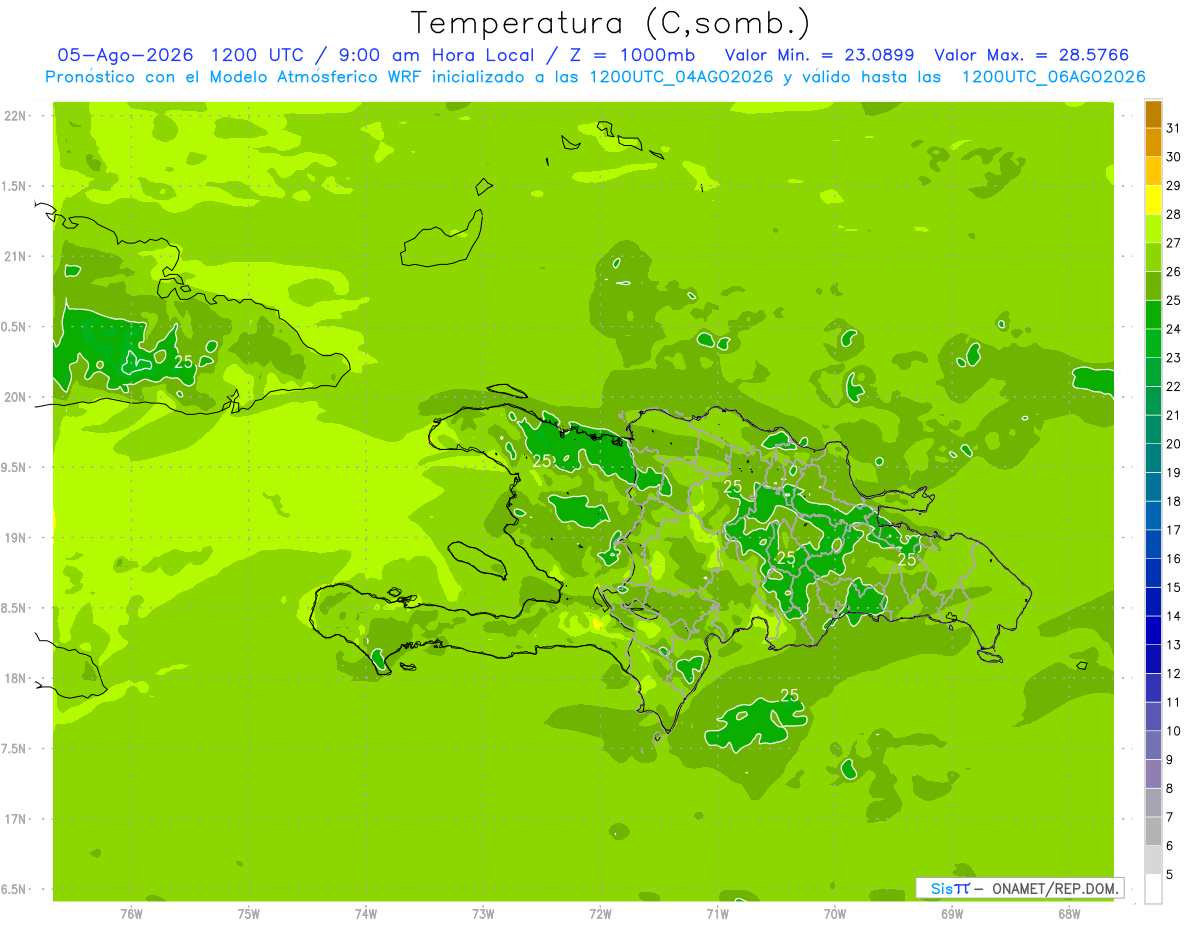Click the longitude label '71W'

pyautogui.click(x=717, y=914)
